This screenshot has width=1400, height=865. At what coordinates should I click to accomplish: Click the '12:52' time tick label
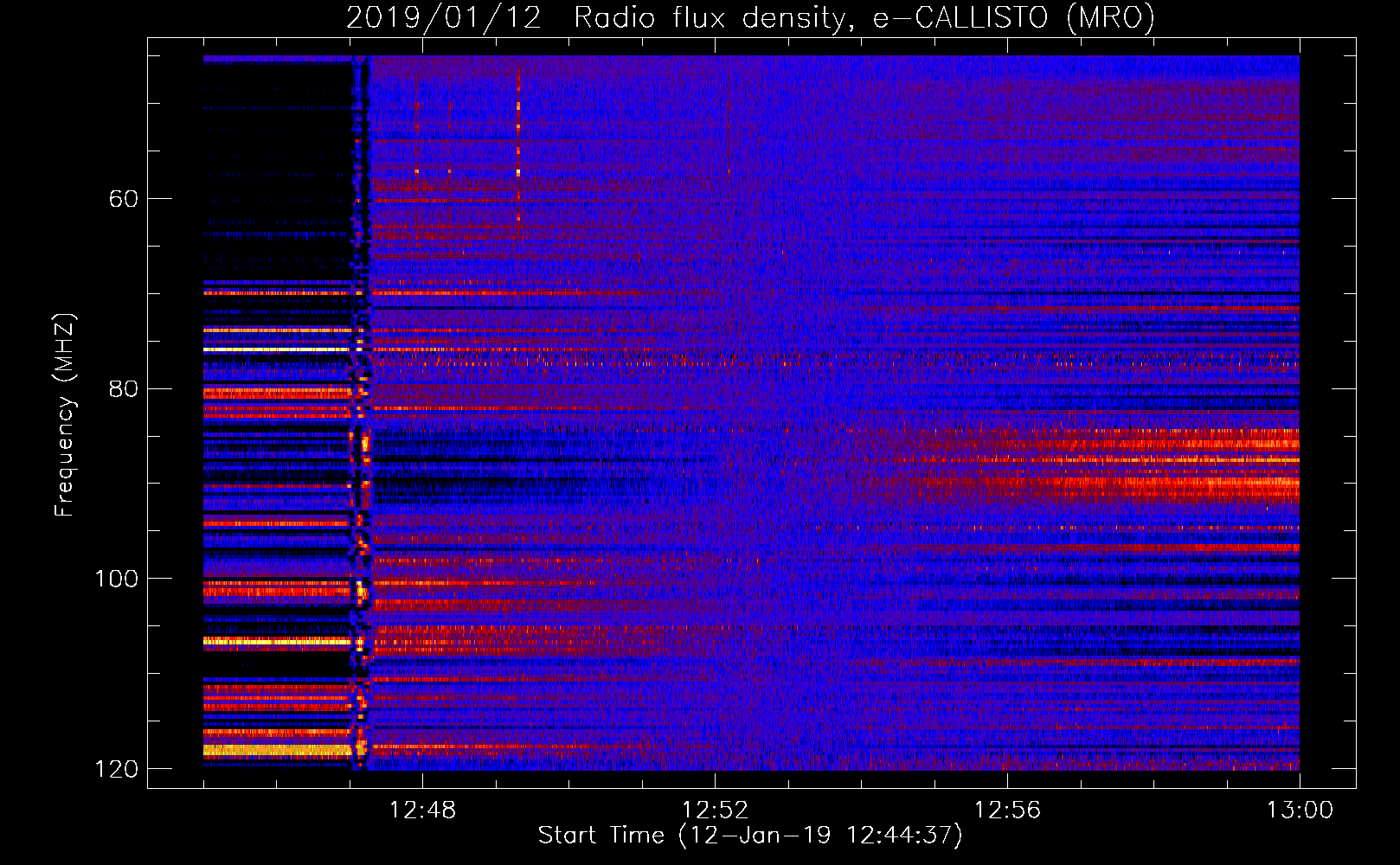715,811
